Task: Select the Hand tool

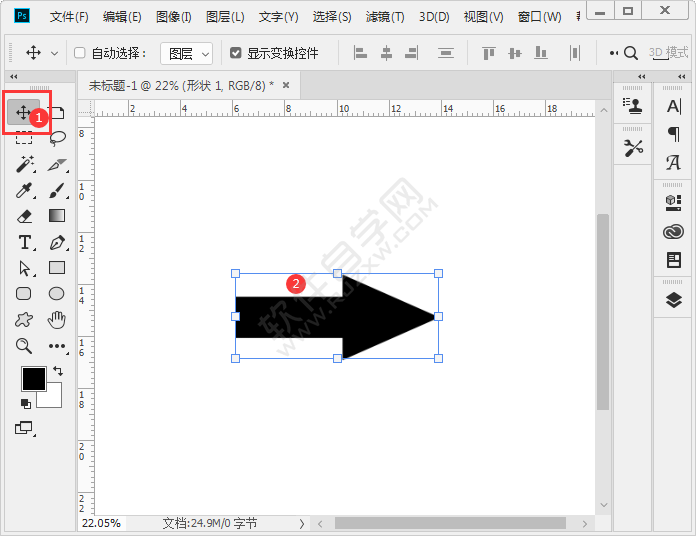Action: (x=56, y=319)
